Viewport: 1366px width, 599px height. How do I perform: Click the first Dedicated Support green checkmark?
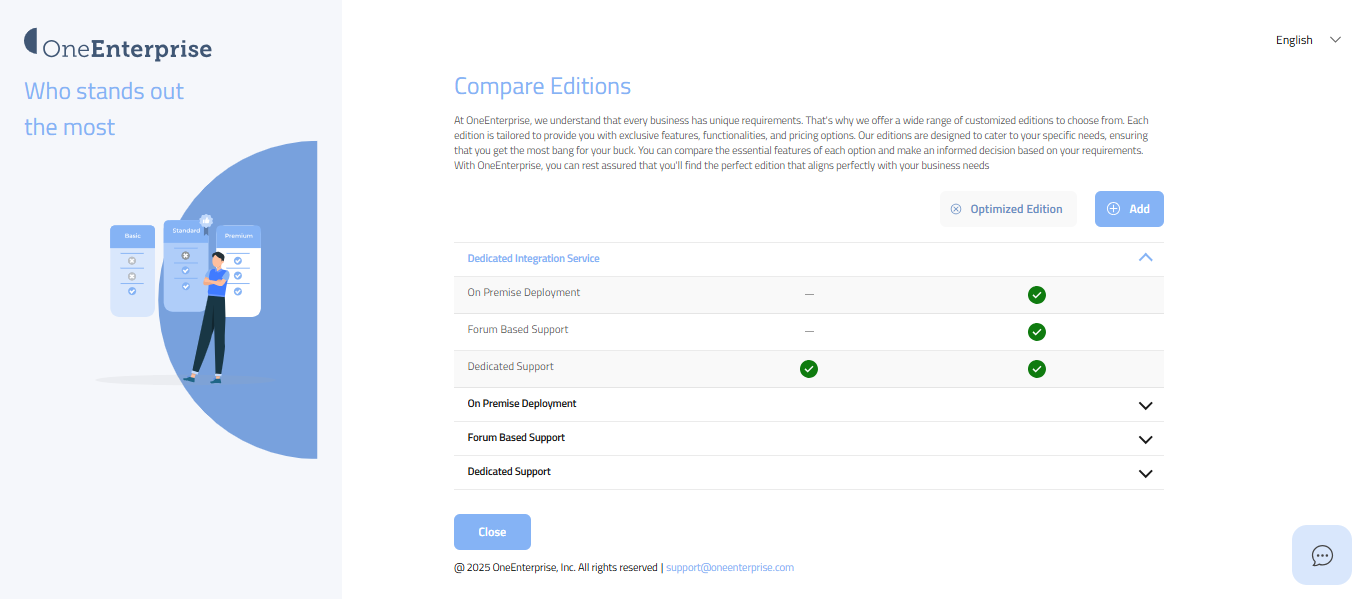pos(809,369)
